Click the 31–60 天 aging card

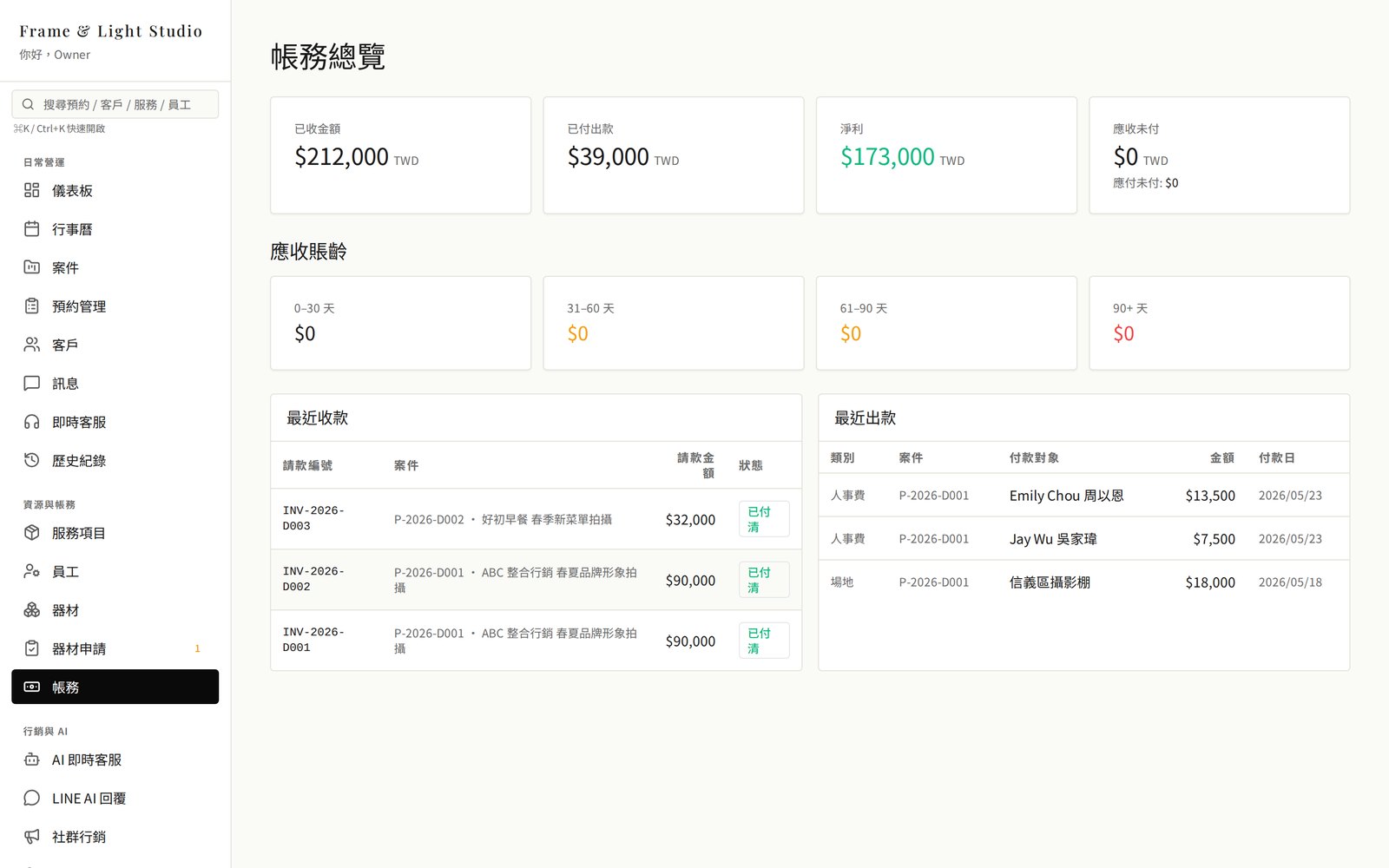pyautogui.click(x=674, y=323)
